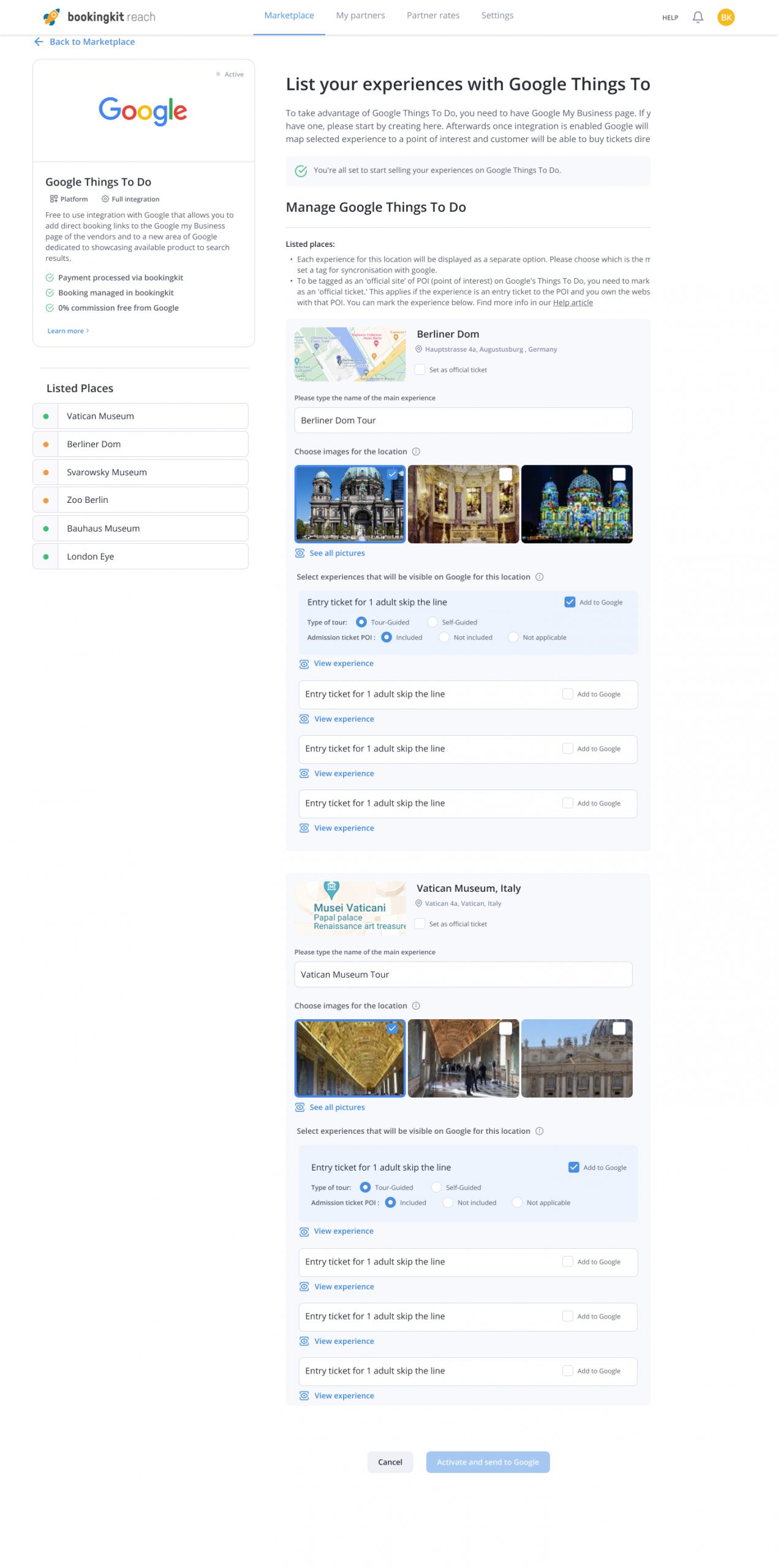
Task: Click the location pin icon by Vatican 4a address
Action: (419, 903)
